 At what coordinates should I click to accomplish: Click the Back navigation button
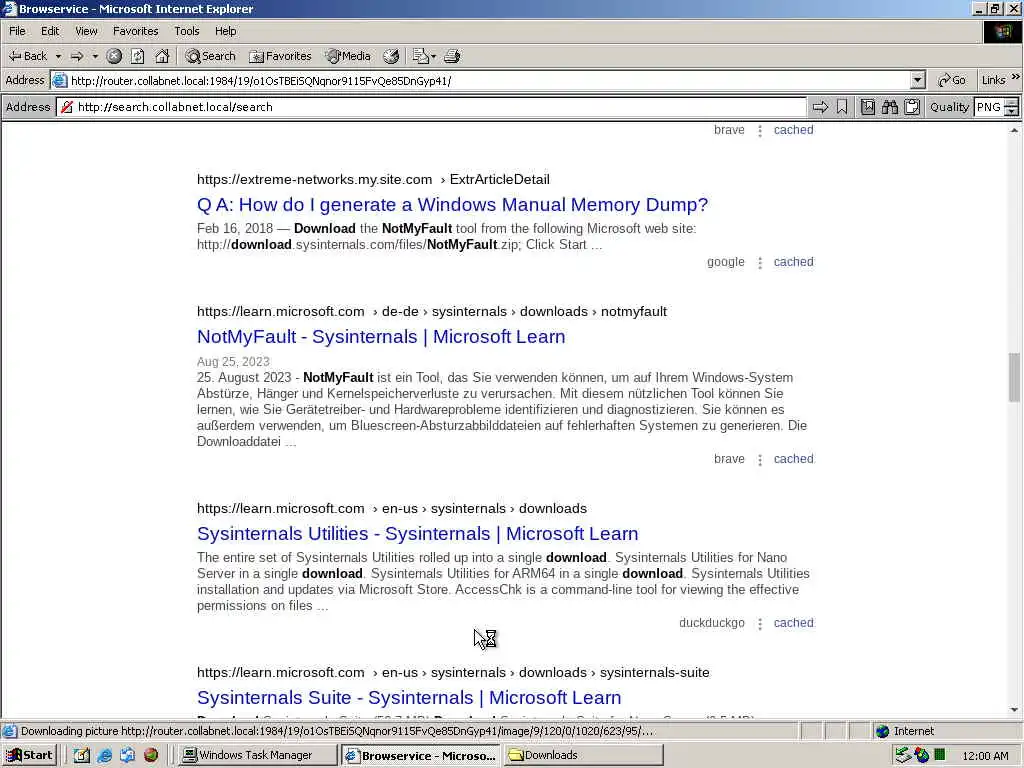[x=27, y=56]
